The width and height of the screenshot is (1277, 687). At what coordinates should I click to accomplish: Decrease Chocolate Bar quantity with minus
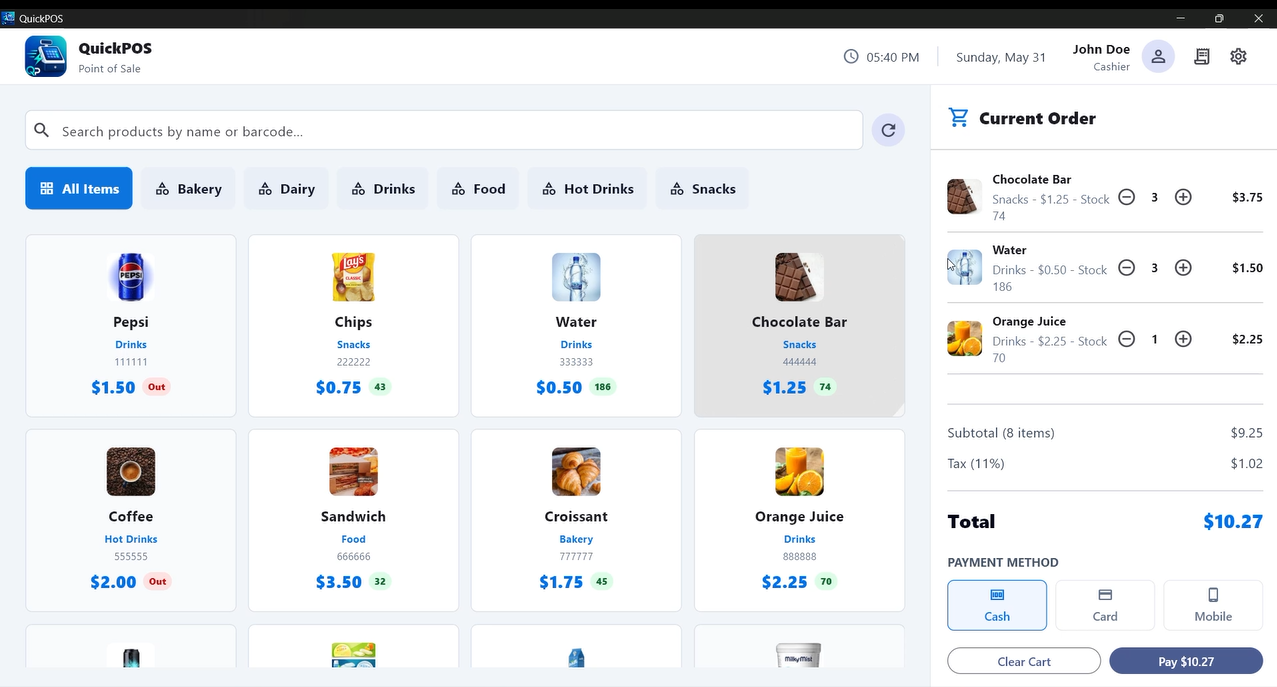(1126, 197)
